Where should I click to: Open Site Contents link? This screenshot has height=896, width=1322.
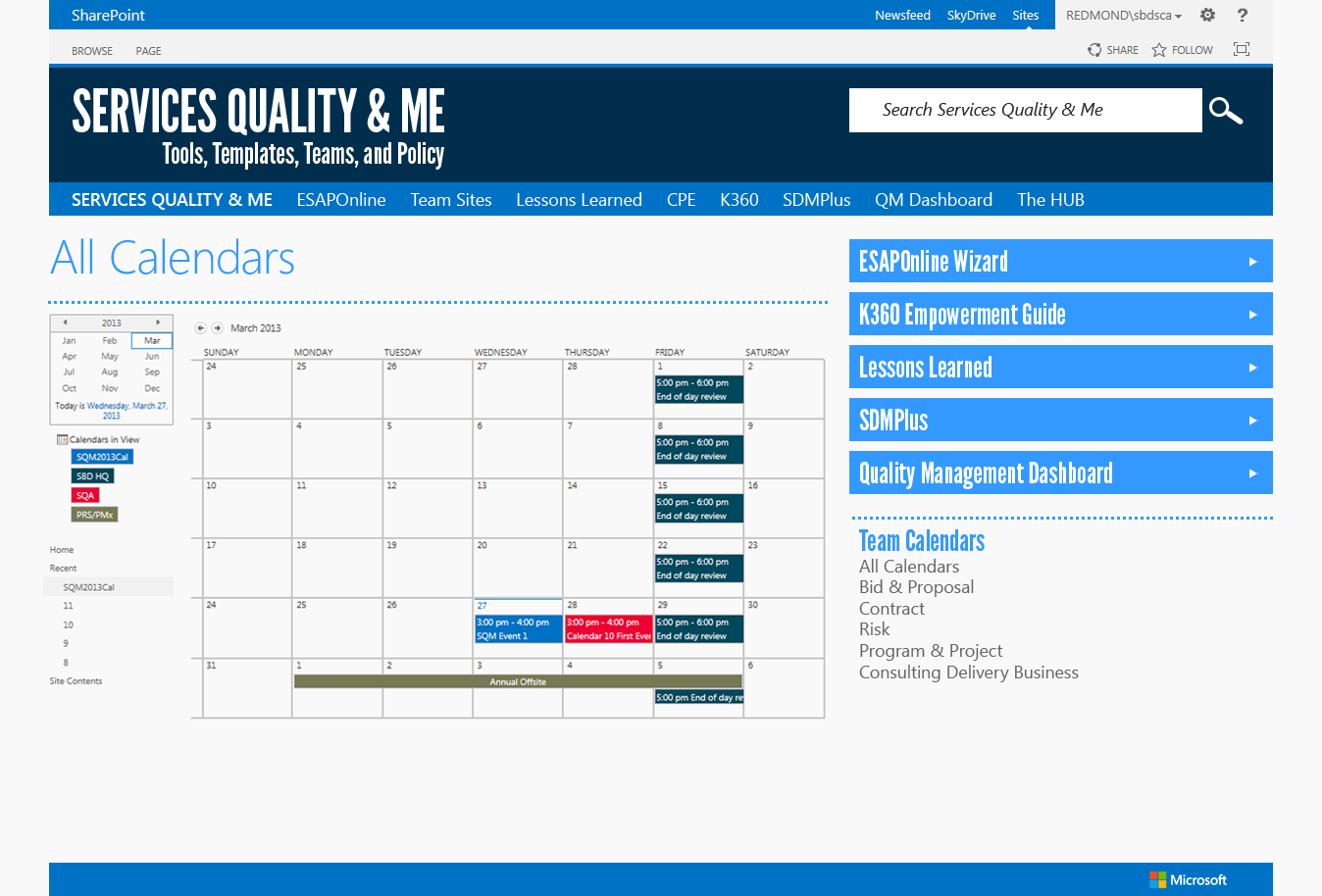pos(76,681)
